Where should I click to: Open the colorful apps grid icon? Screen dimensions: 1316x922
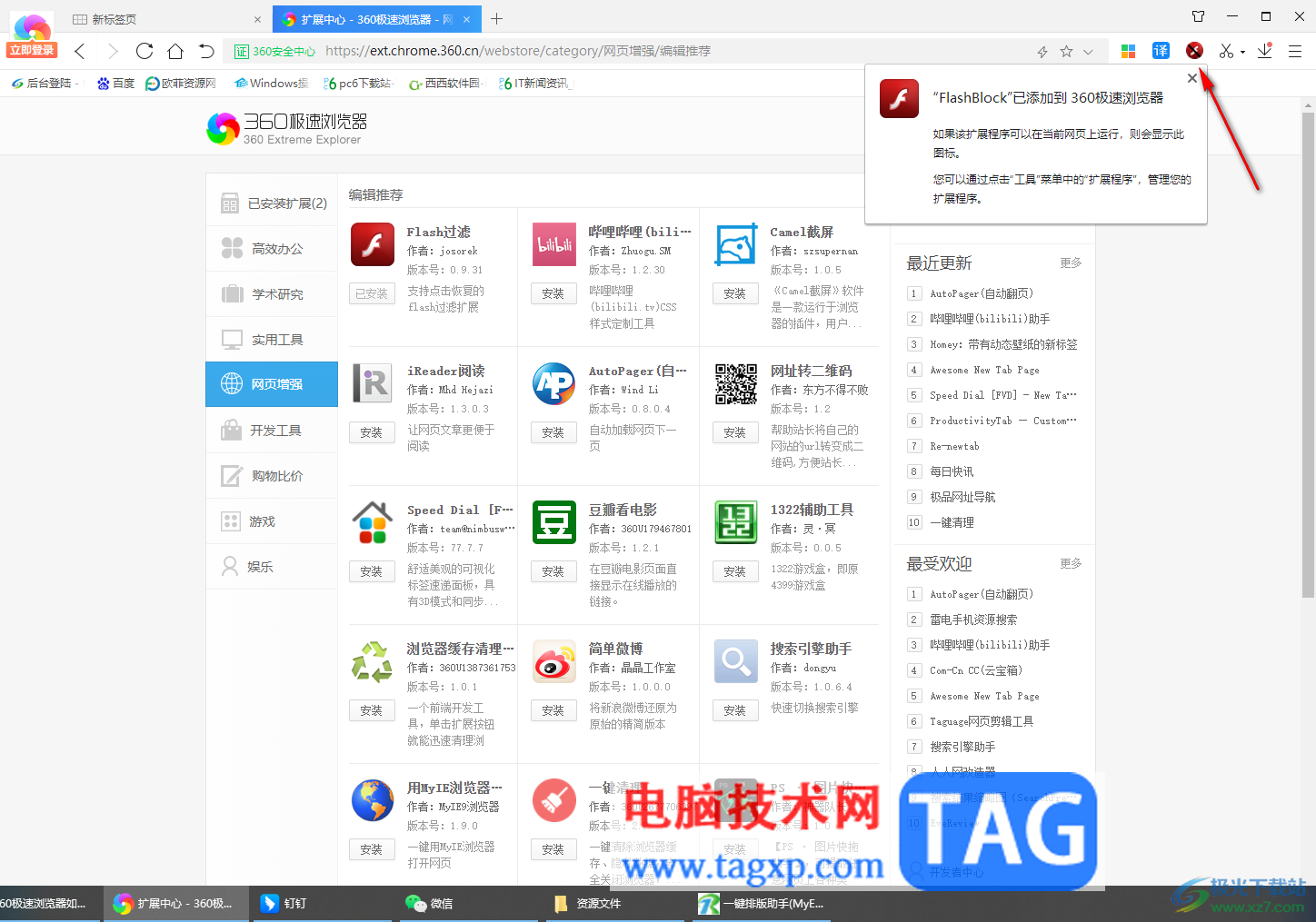[1128, 51]
